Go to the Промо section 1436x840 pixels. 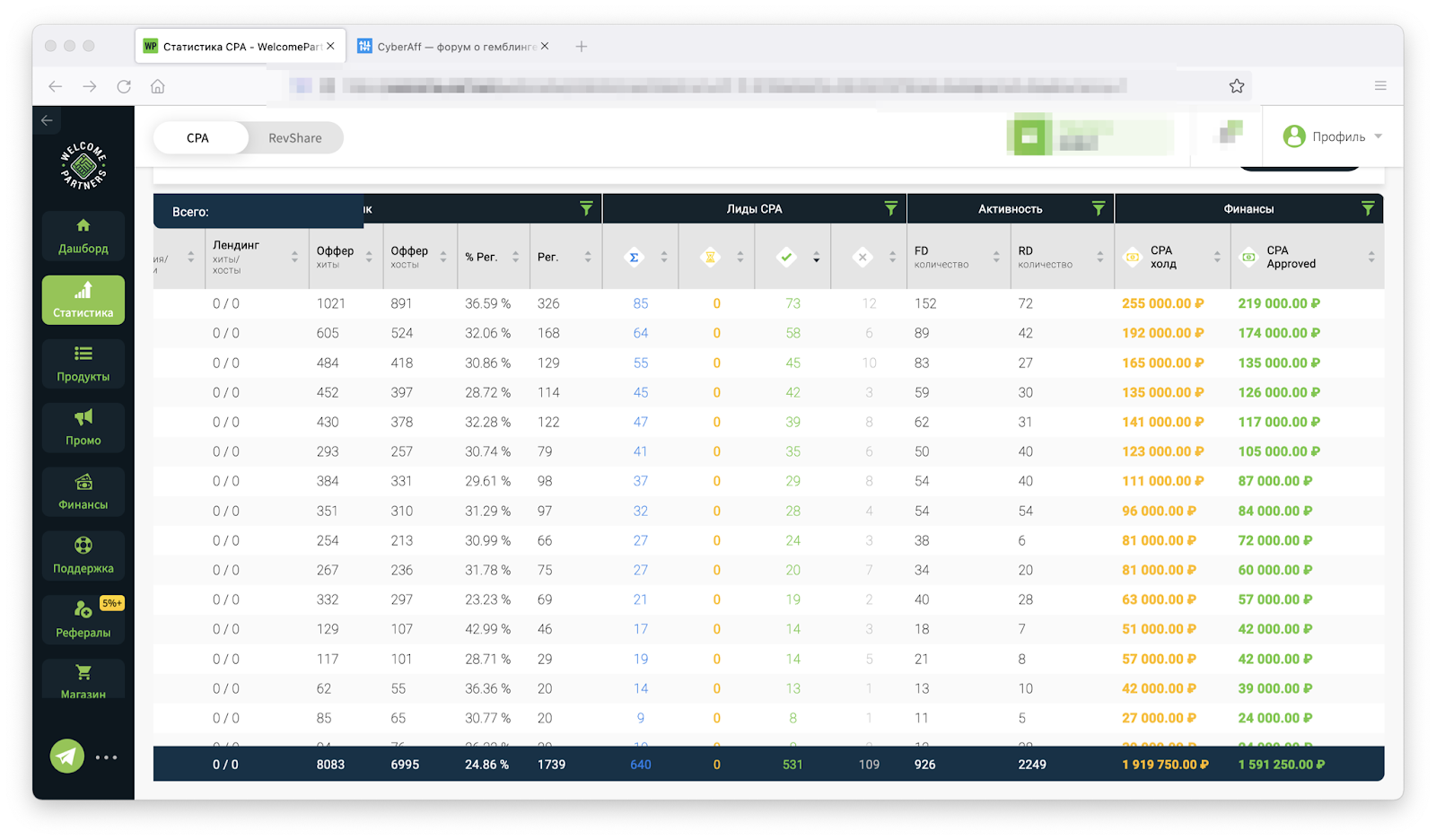[x=83, y=427]
